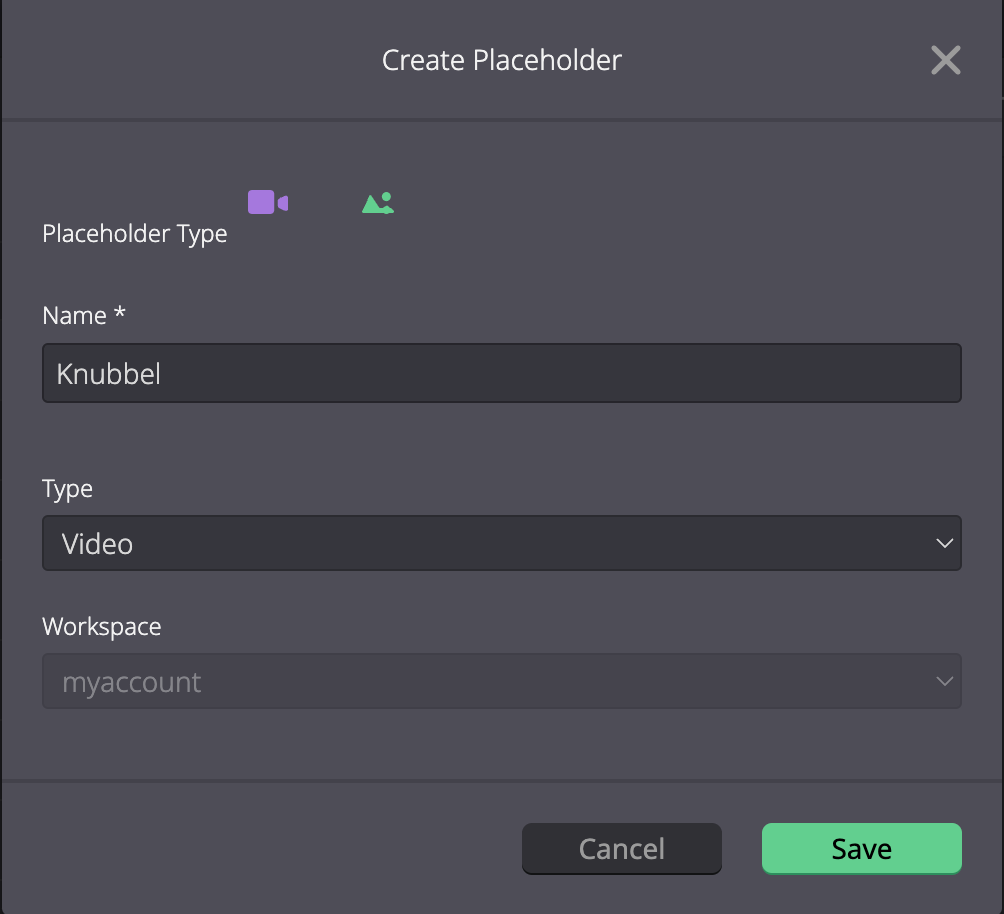The image size is (1004, 914).
Task: Click into the Name field containing Knubbel
Action: pos(502,373)
